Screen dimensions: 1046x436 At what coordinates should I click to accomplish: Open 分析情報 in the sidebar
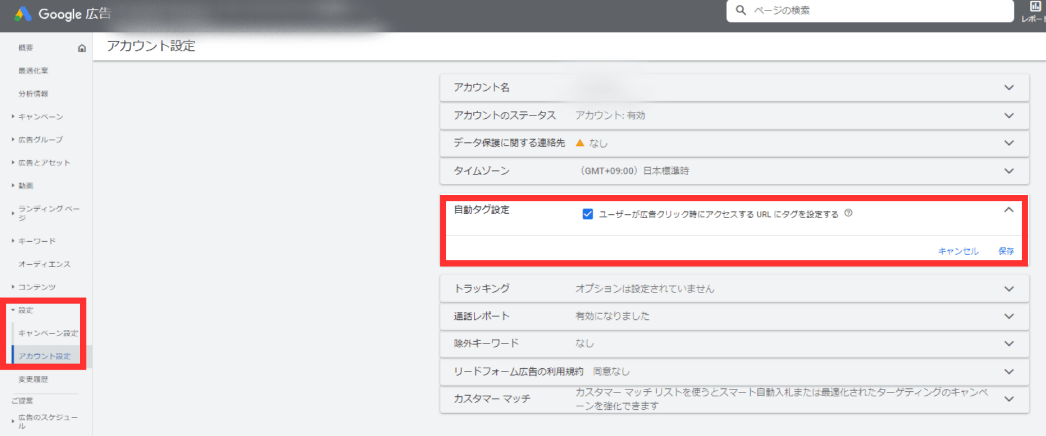(x=33, y=94)
